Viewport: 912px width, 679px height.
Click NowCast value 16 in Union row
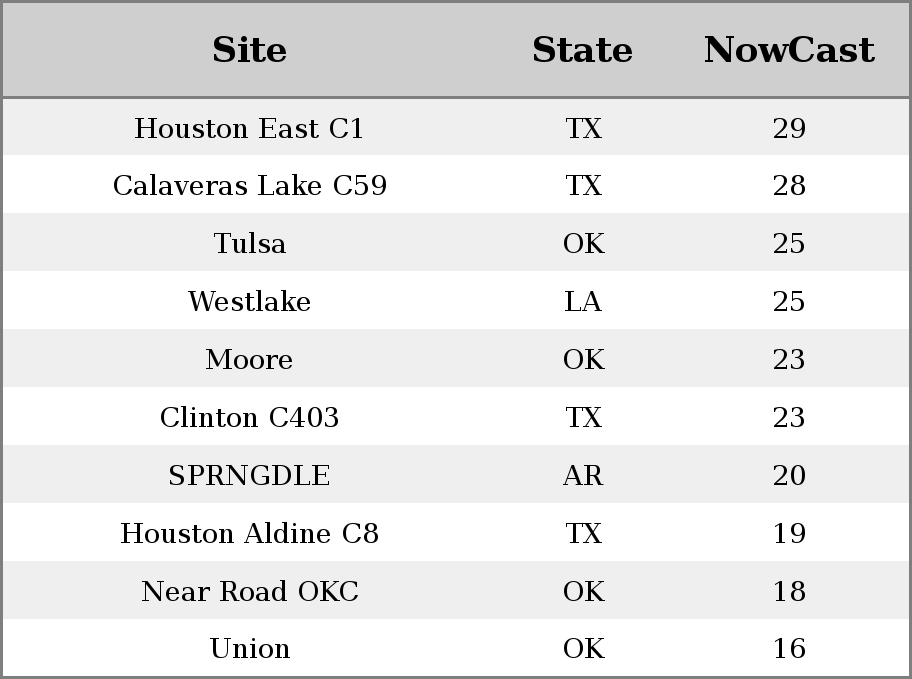click(x=789, y=648)
